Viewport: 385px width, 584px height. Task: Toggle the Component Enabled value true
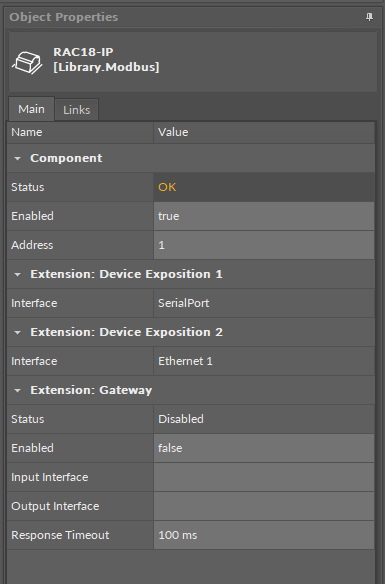264,216
